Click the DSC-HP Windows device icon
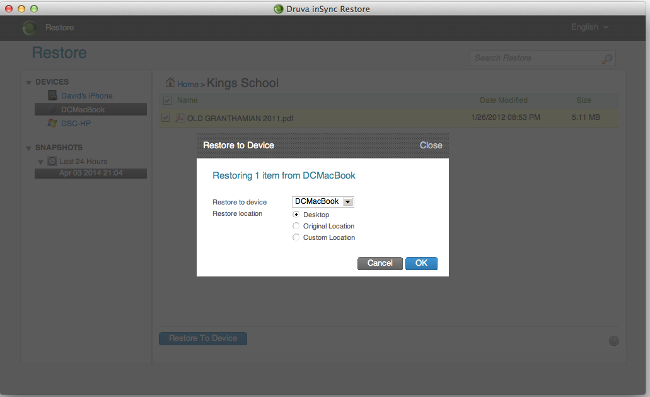Image resolution: width=650 pixels, height=397 pixels. [52, 123]
